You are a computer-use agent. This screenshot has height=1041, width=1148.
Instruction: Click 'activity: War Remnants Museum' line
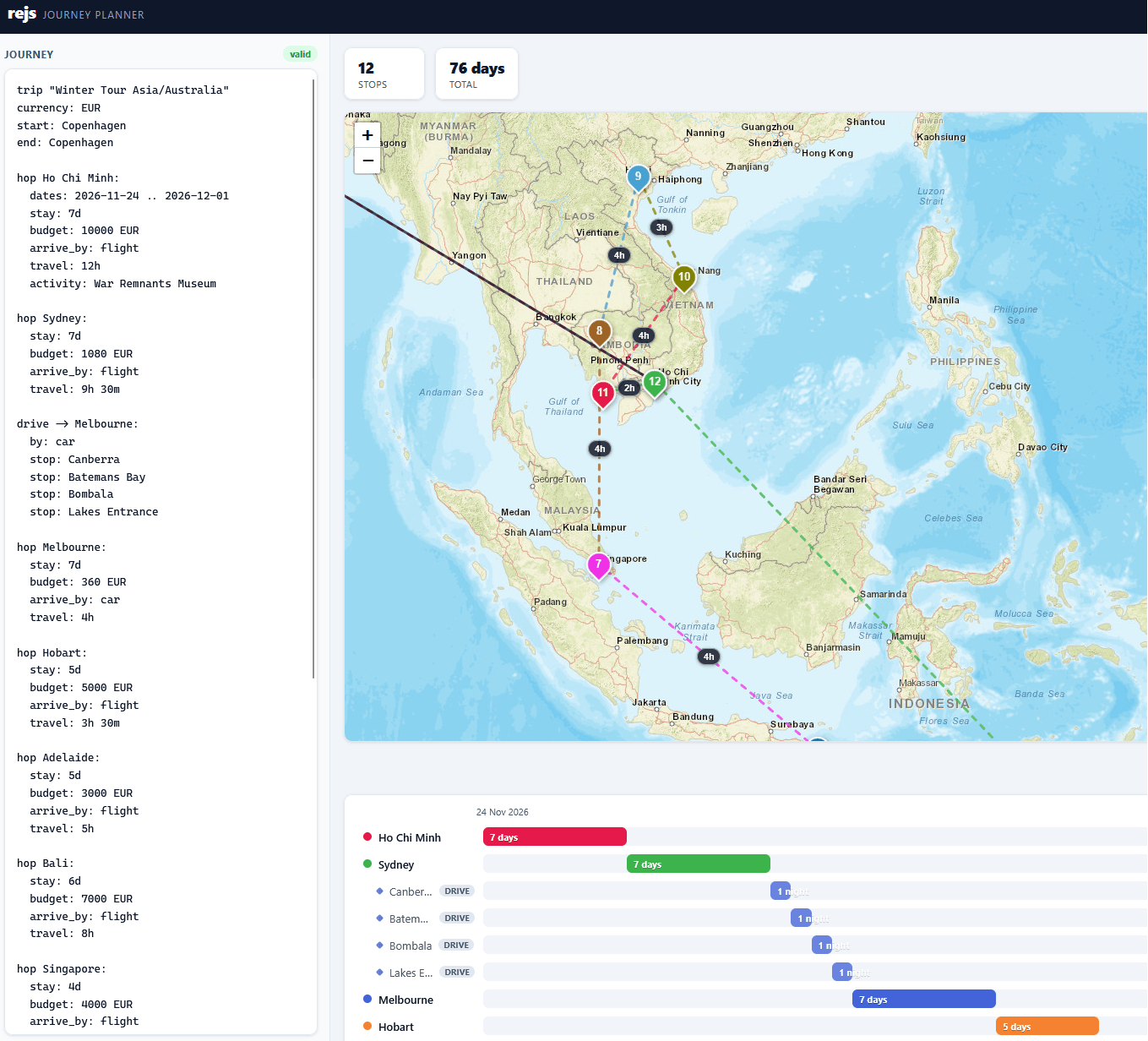[123, 284]
